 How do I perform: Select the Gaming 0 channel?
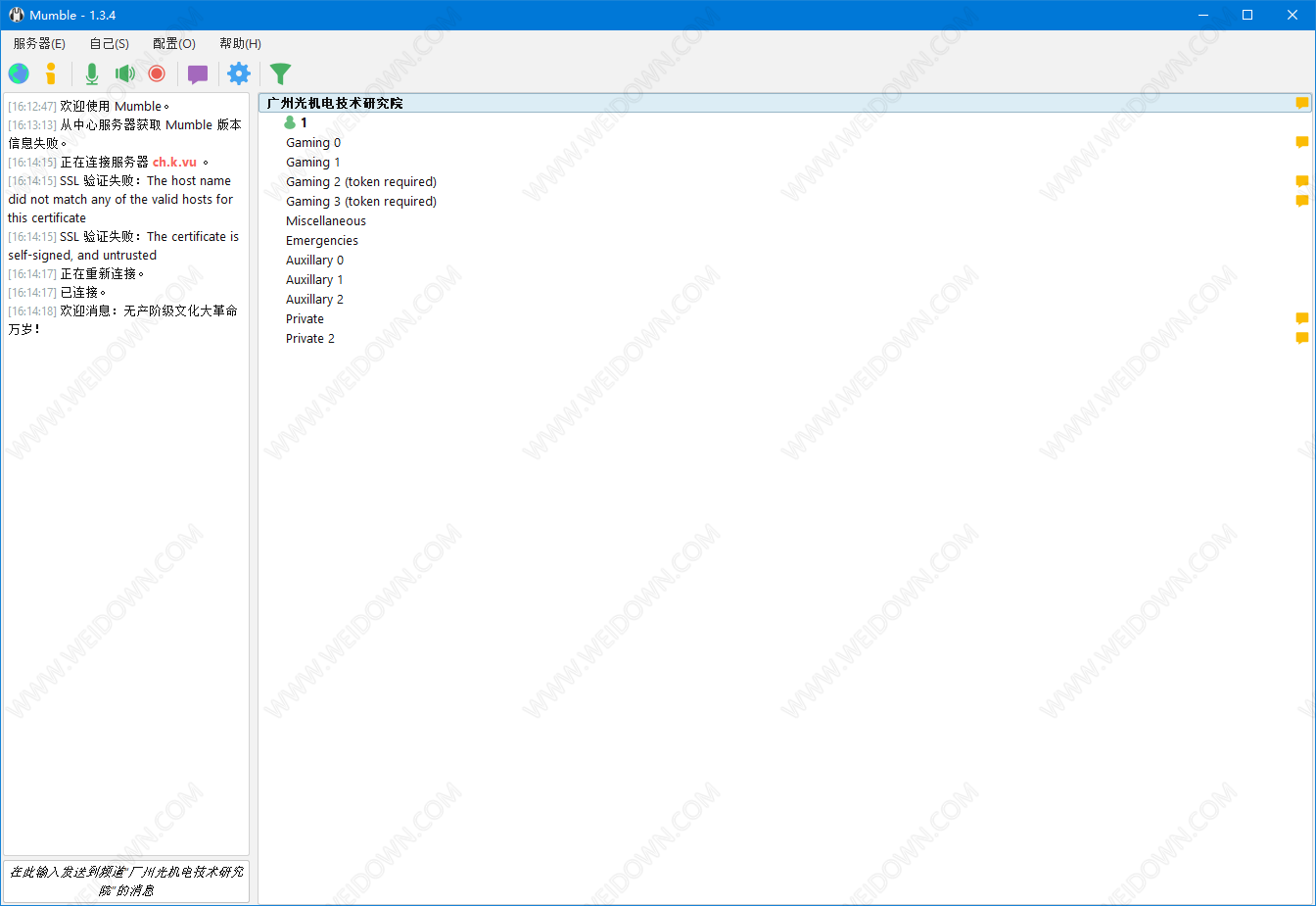313,142
